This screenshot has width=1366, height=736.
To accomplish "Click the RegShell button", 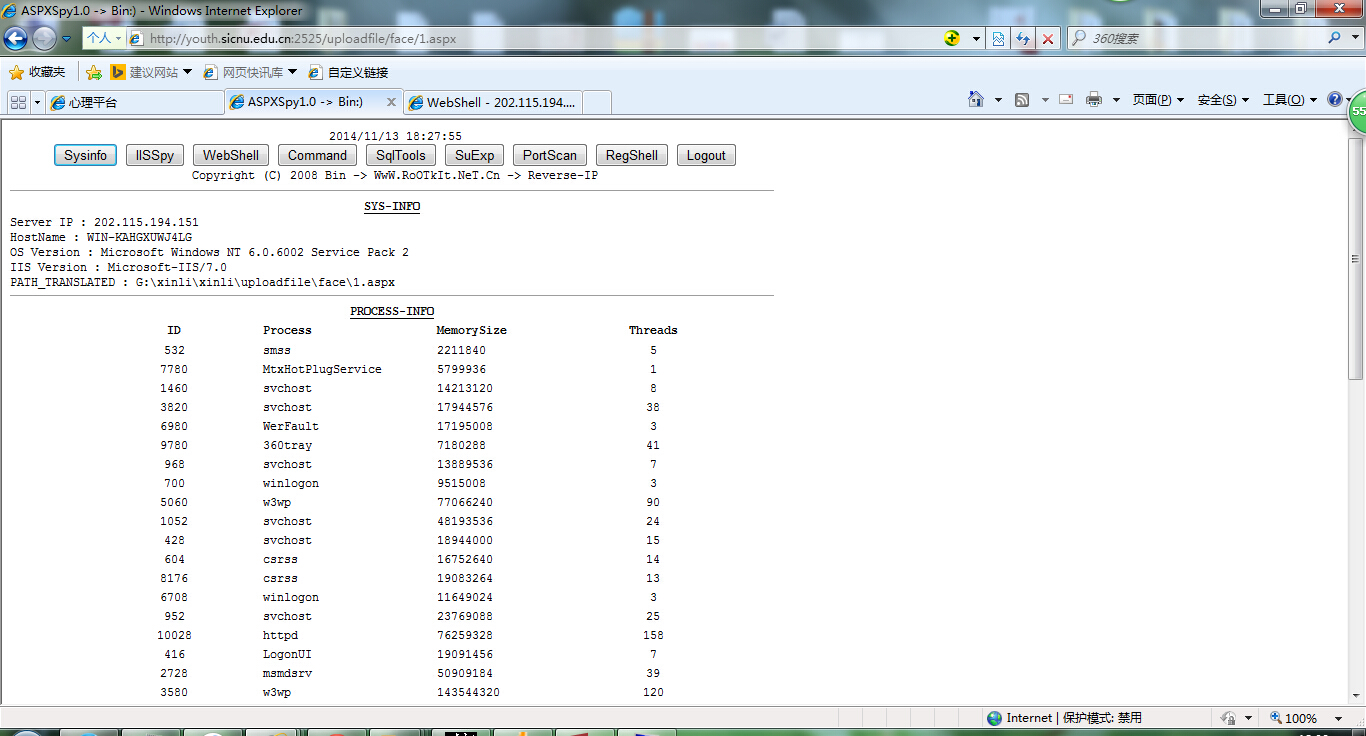I will [x=632, y=155].
